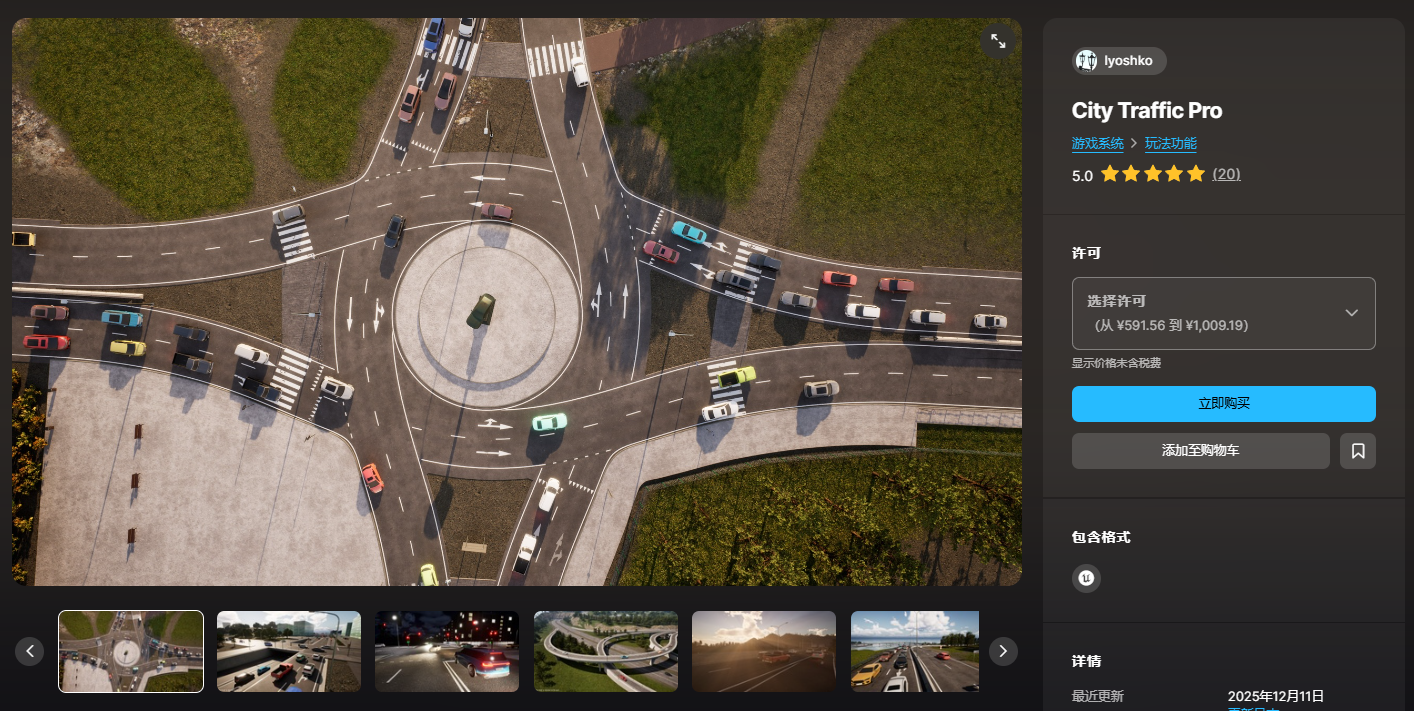
Task: Select the spiral interchange aerial thumbnail
Action: coord(606,652)
